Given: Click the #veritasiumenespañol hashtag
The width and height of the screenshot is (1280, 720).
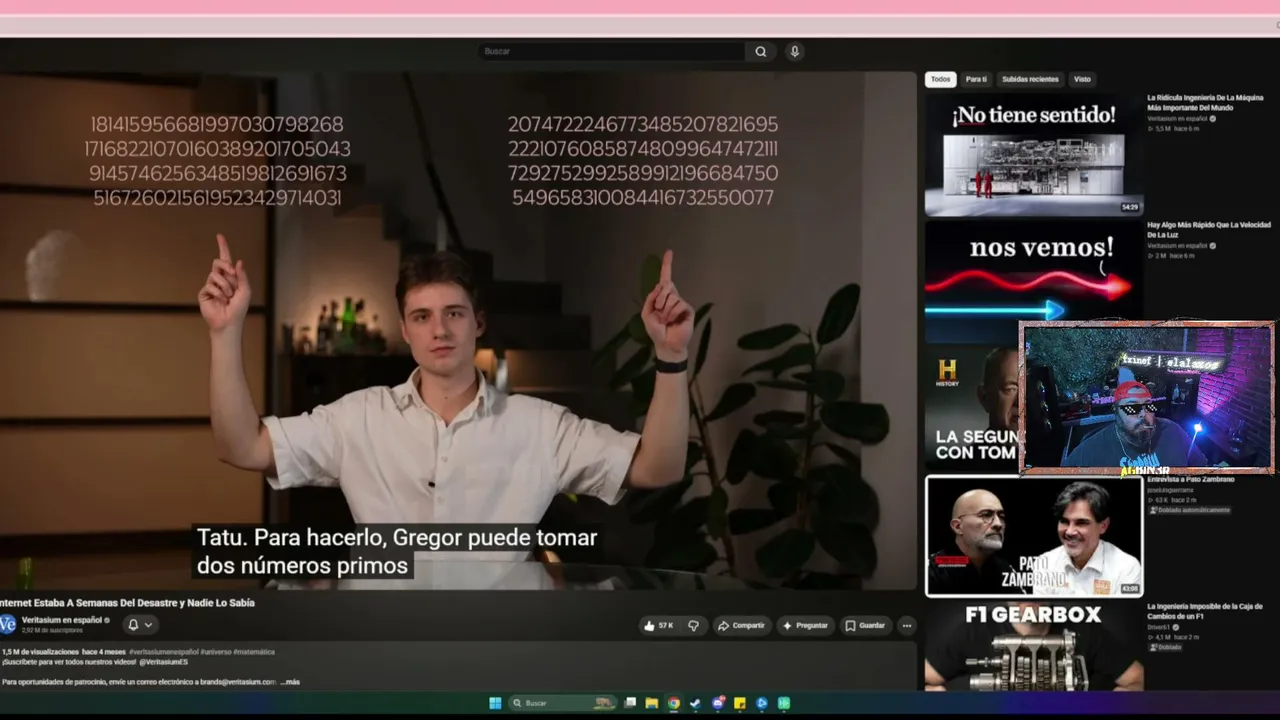Looking at the screenshot, I should [x=163, y=652].
